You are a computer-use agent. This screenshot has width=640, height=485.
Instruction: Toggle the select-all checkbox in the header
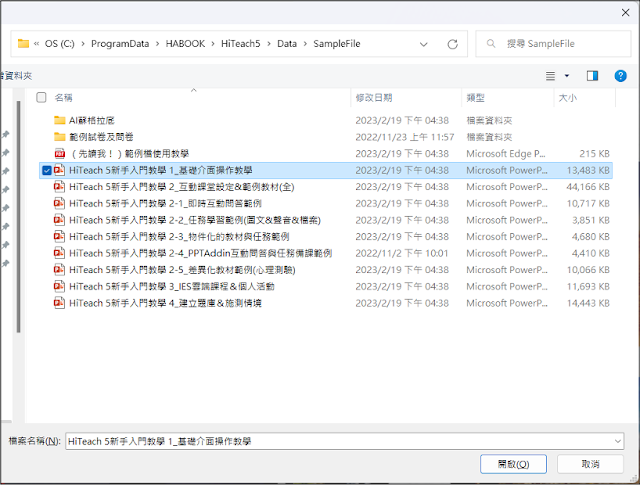tap(41, 97)
